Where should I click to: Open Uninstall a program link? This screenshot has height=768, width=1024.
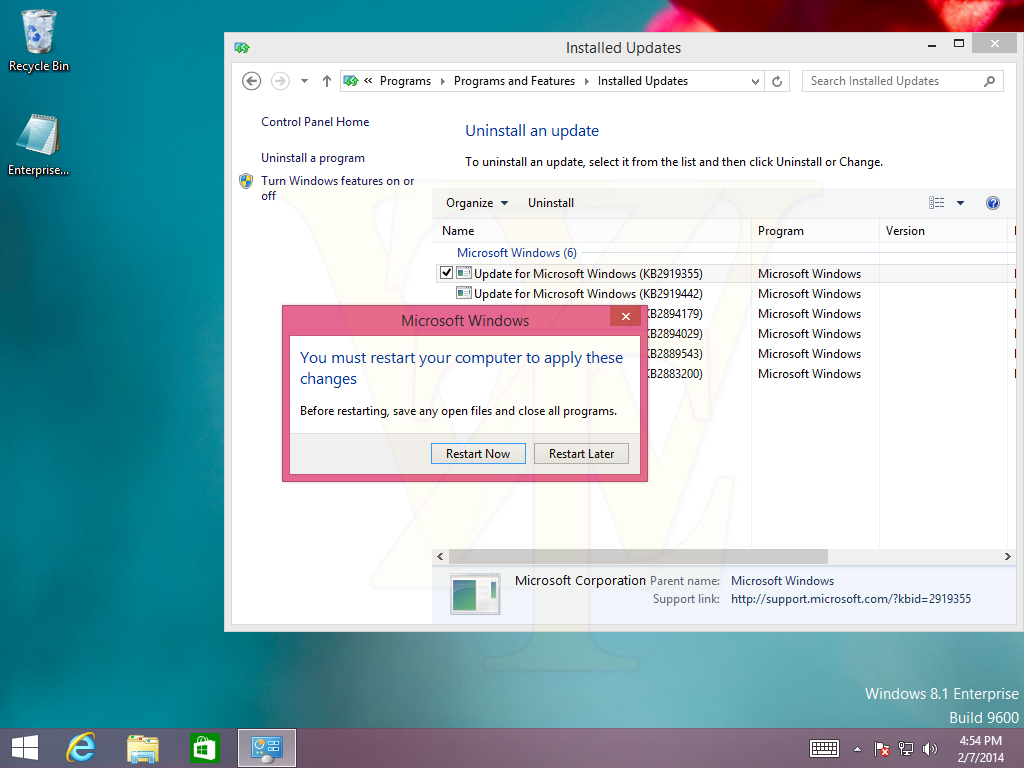coord(313,158)
